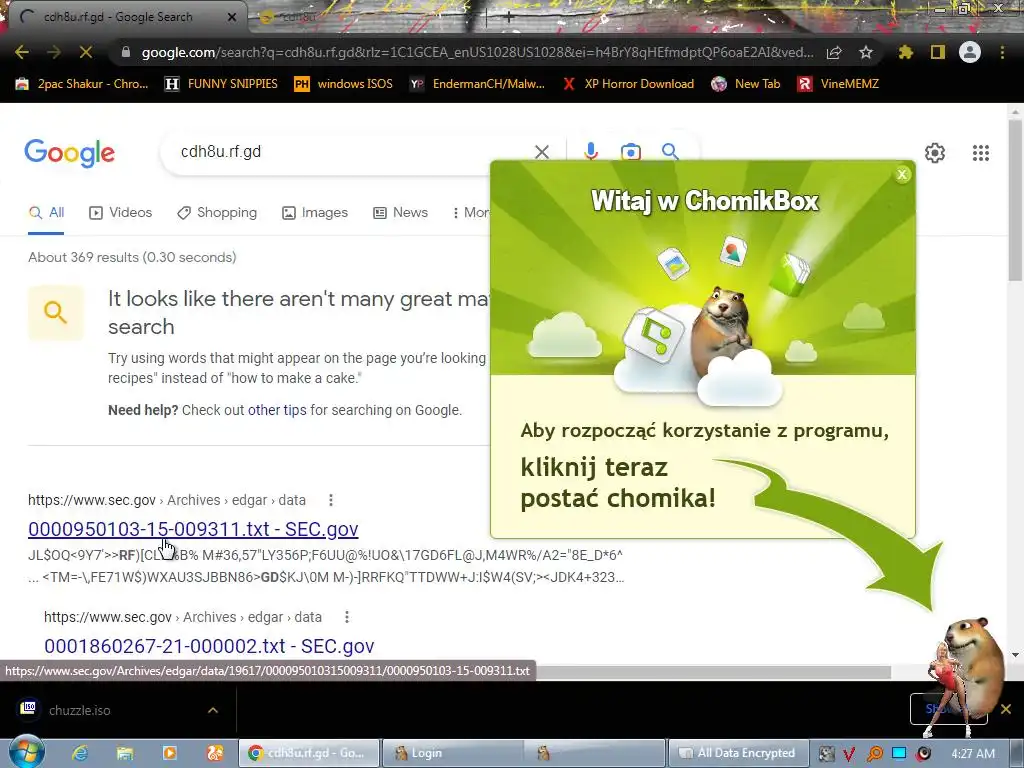The image size is (1024, 768).
Task: Bookmark this page with the star icon
Action: (x=866, y=52)
